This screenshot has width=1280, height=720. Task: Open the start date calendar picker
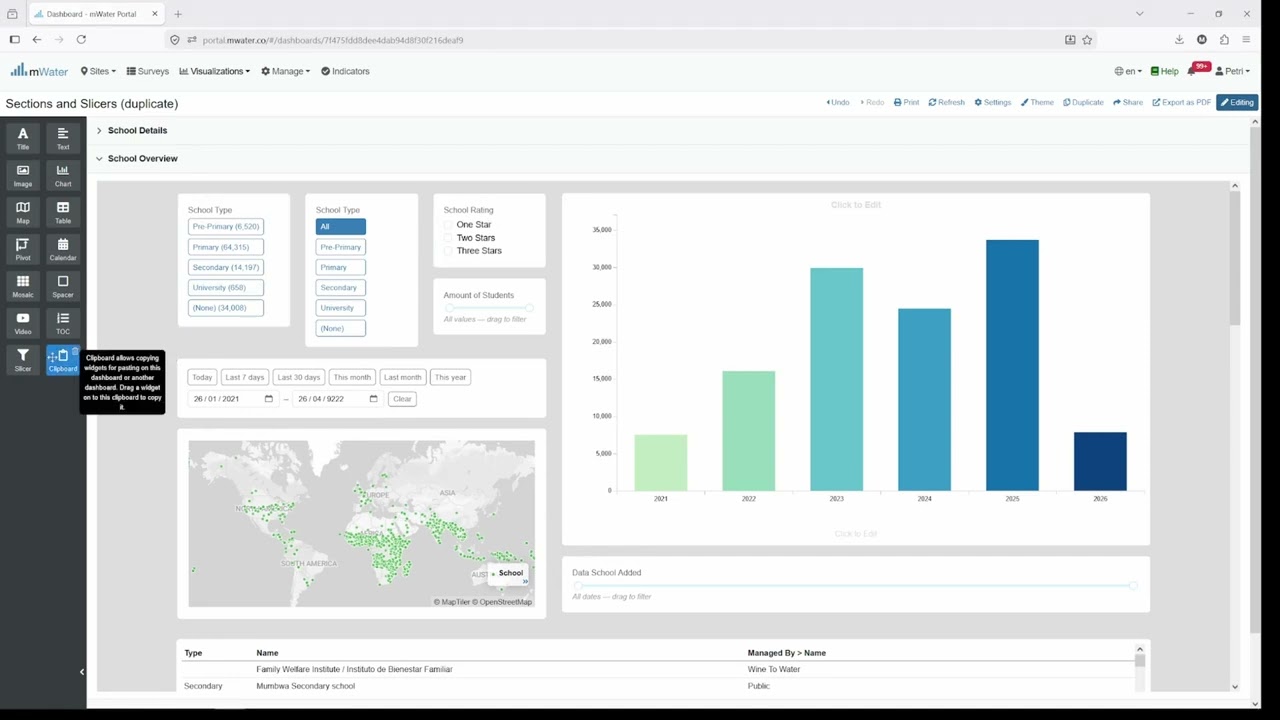(268, 399)
